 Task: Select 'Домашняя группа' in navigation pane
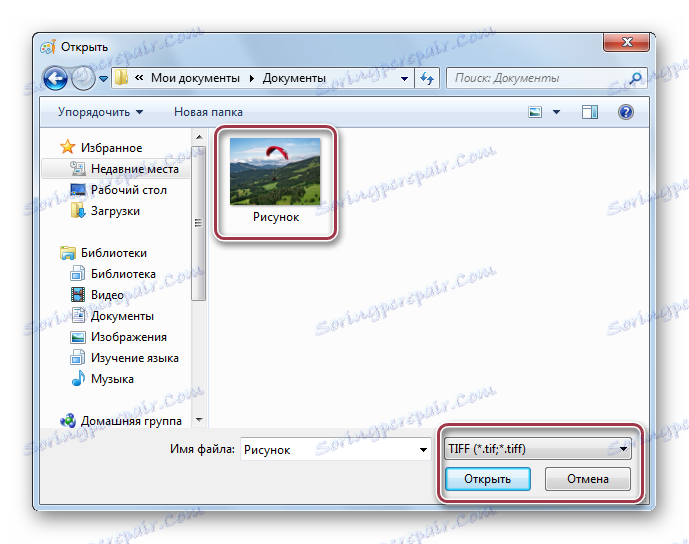point(131,421)
